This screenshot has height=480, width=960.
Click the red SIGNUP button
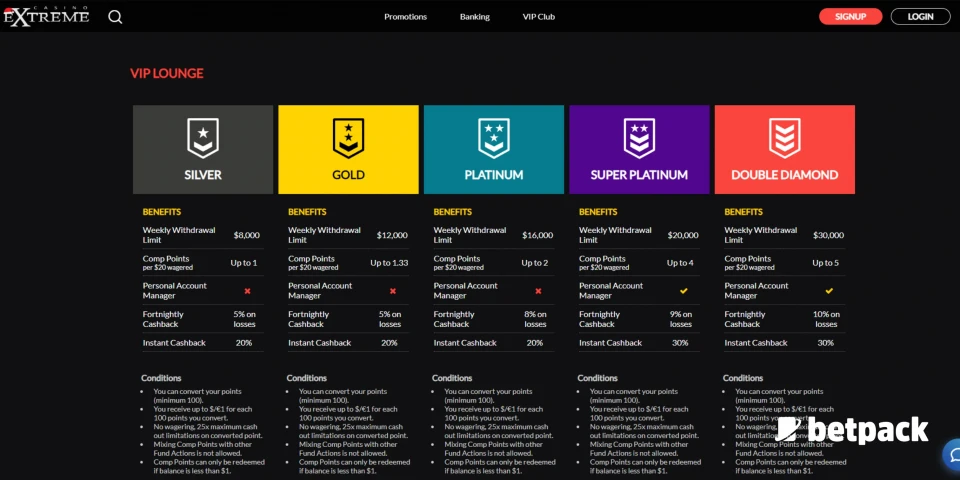coord(850,17)
